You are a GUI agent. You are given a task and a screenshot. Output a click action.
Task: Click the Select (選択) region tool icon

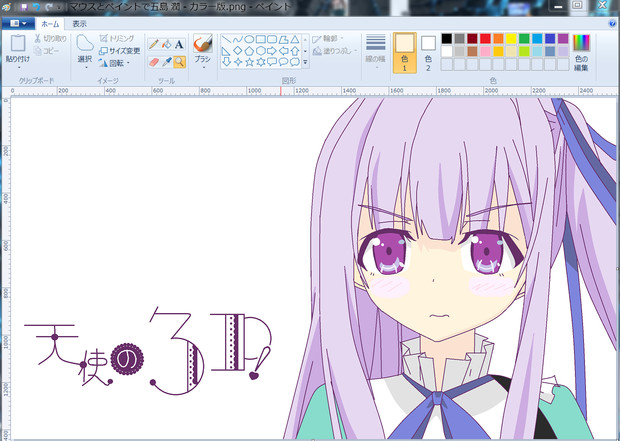(x=85, y=43)
